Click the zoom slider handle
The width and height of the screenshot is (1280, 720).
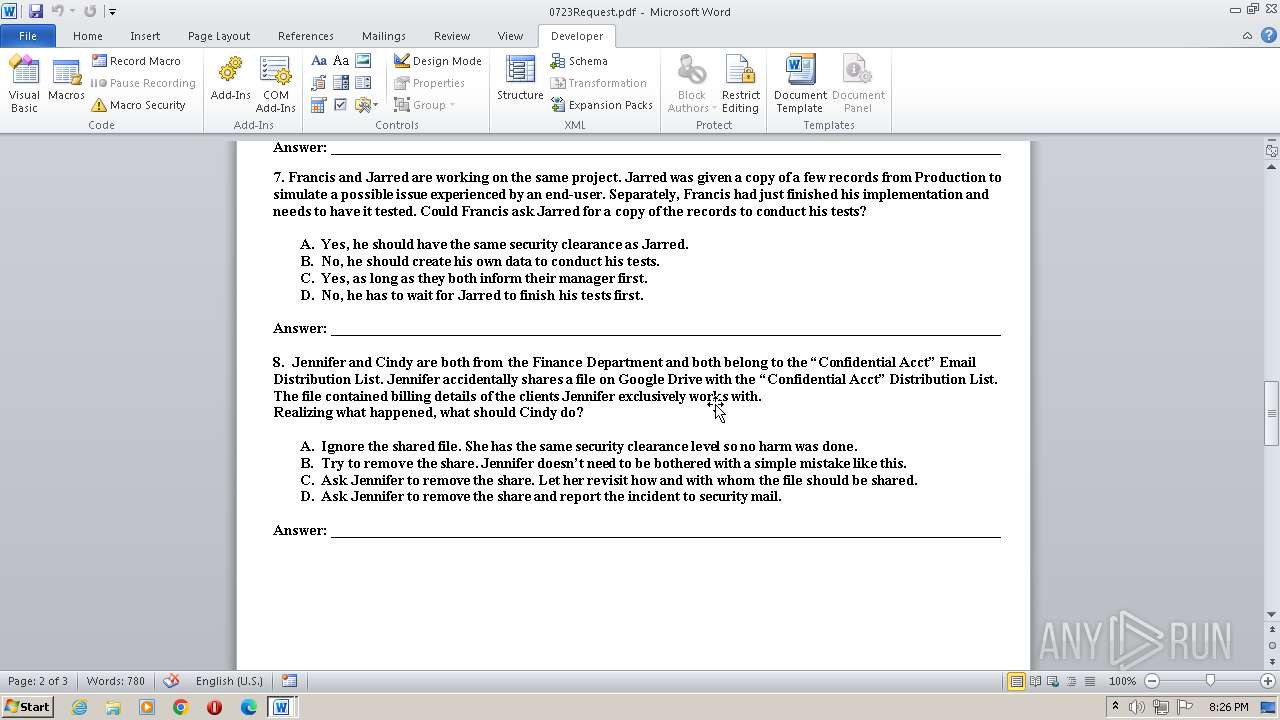click(x=1210, y=681)
